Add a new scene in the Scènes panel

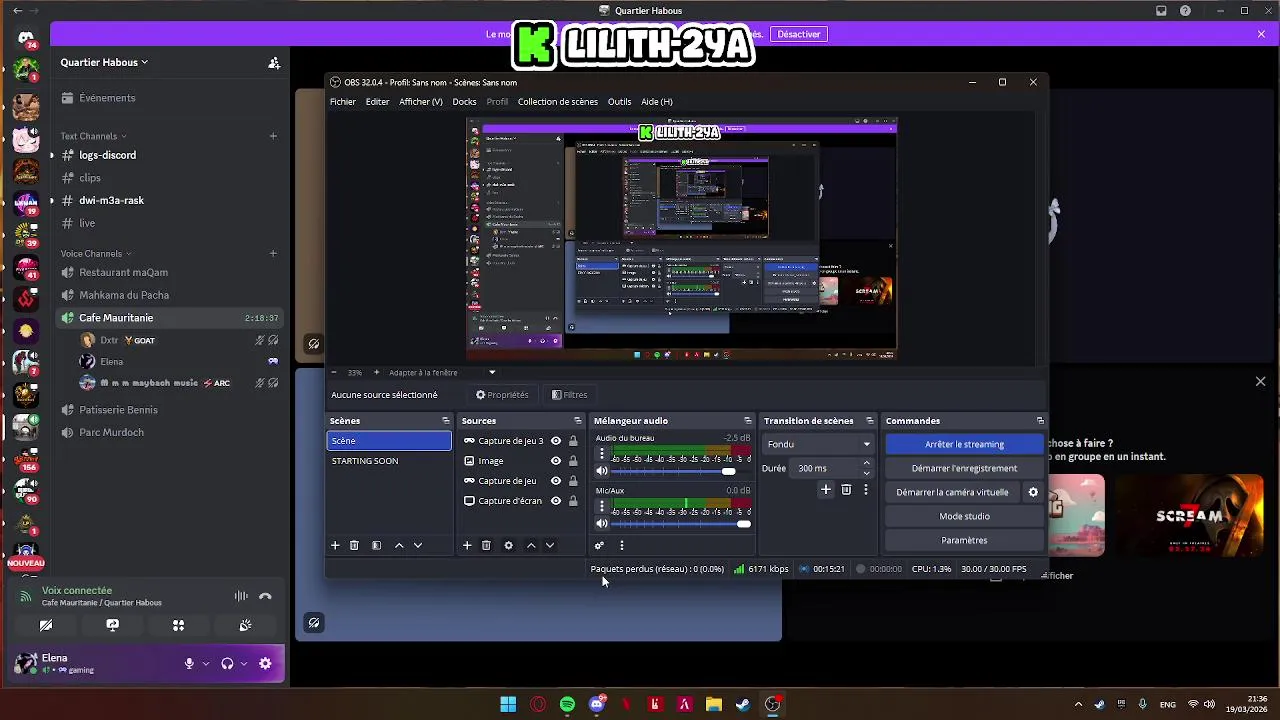[x=335, y=545]
